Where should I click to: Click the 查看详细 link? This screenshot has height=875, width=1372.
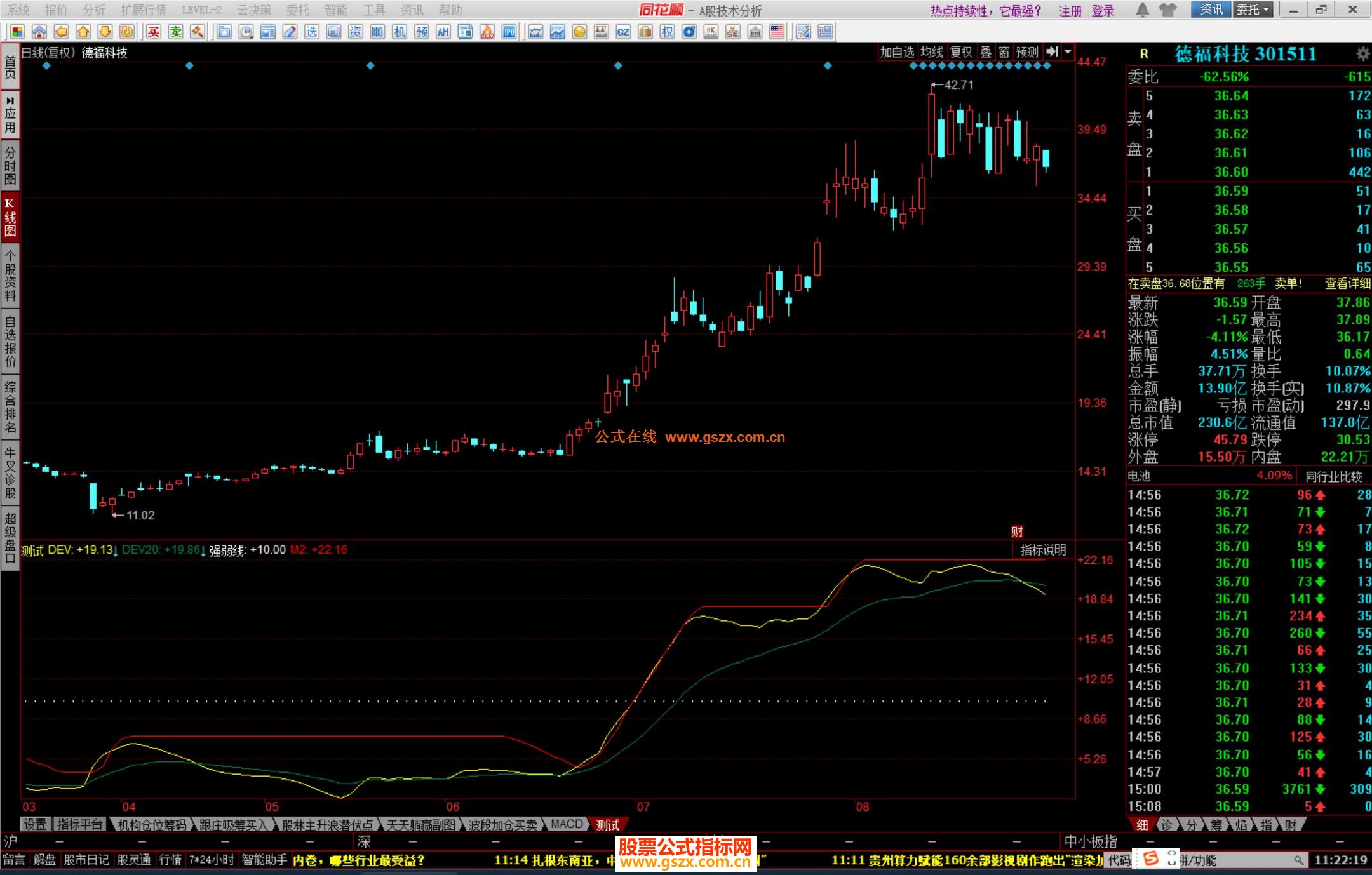[x=1347, y=284]
